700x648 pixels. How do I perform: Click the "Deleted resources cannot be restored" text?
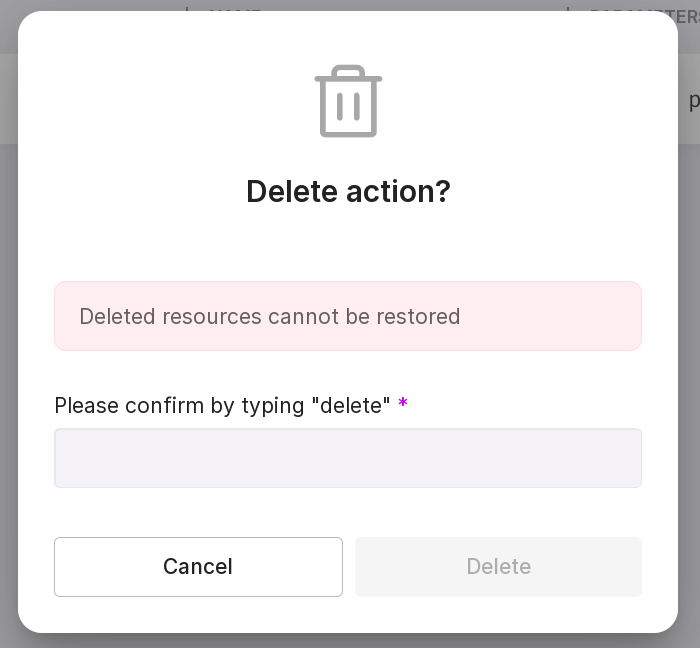(270, 317)
